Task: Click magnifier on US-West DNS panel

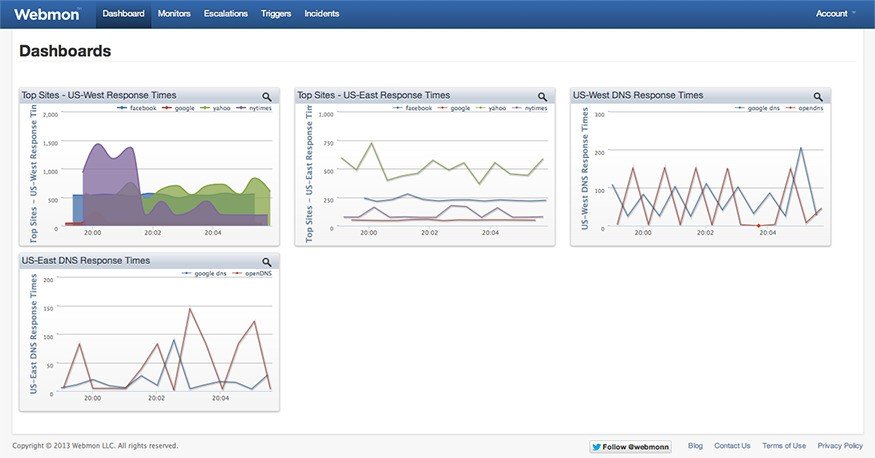Action: pyautogui.click(x=818, y=97)
